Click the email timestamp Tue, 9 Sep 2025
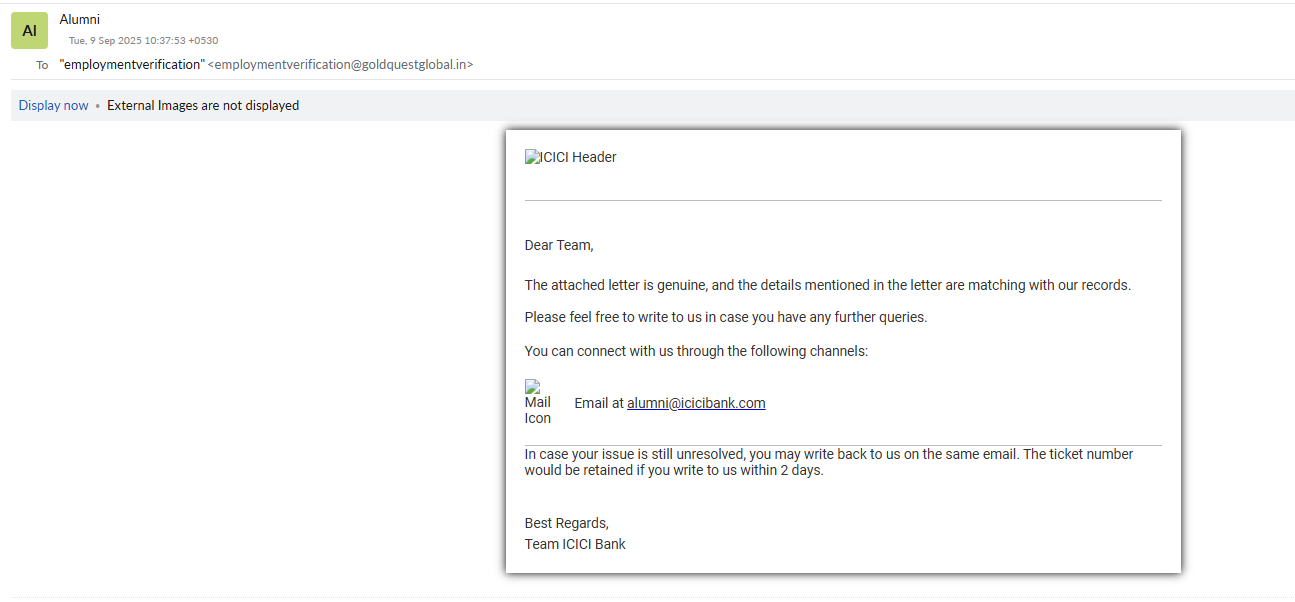Screen dimensions: 1295x602 (x=143, y=41)
